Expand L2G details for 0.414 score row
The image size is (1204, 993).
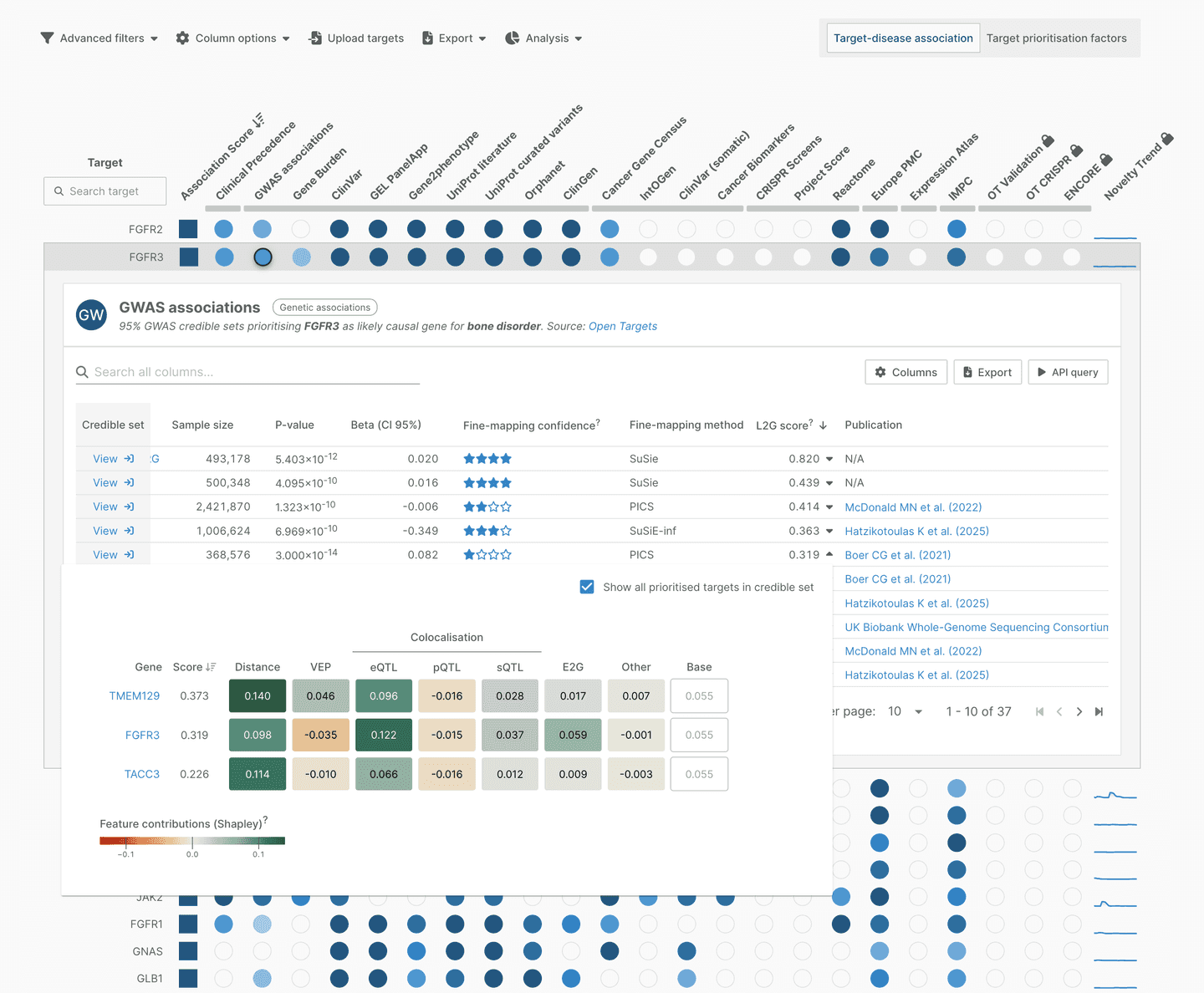tap(829, 507)
